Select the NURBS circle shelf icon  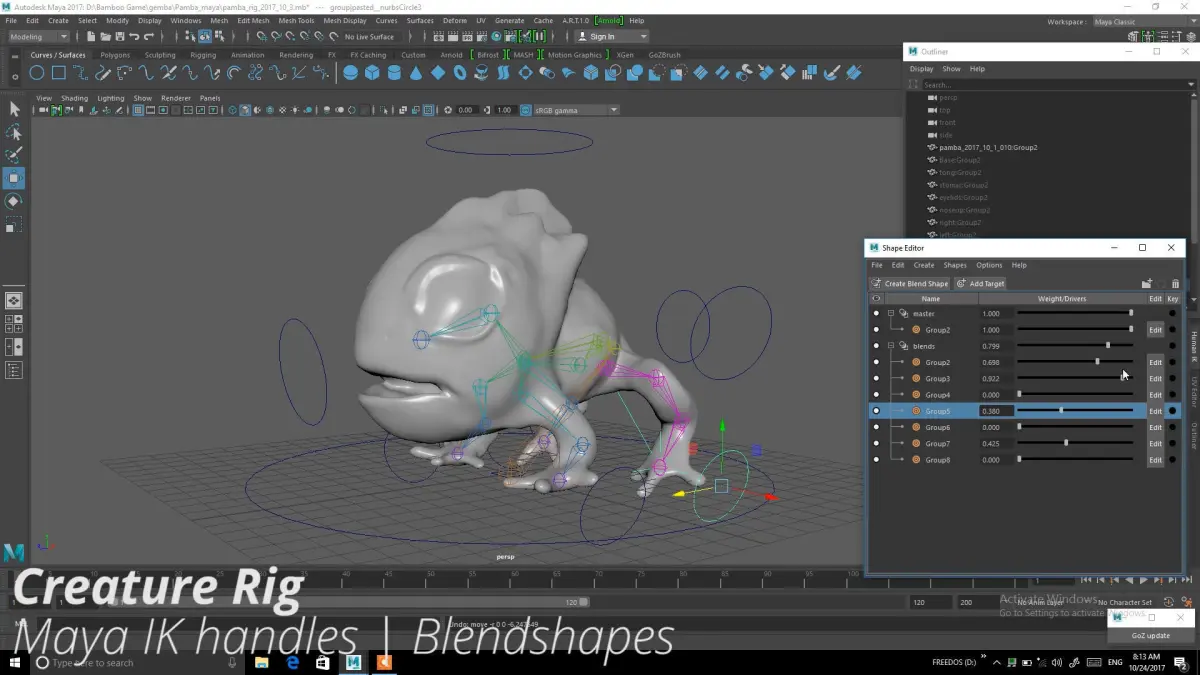[x=37, y=72]
